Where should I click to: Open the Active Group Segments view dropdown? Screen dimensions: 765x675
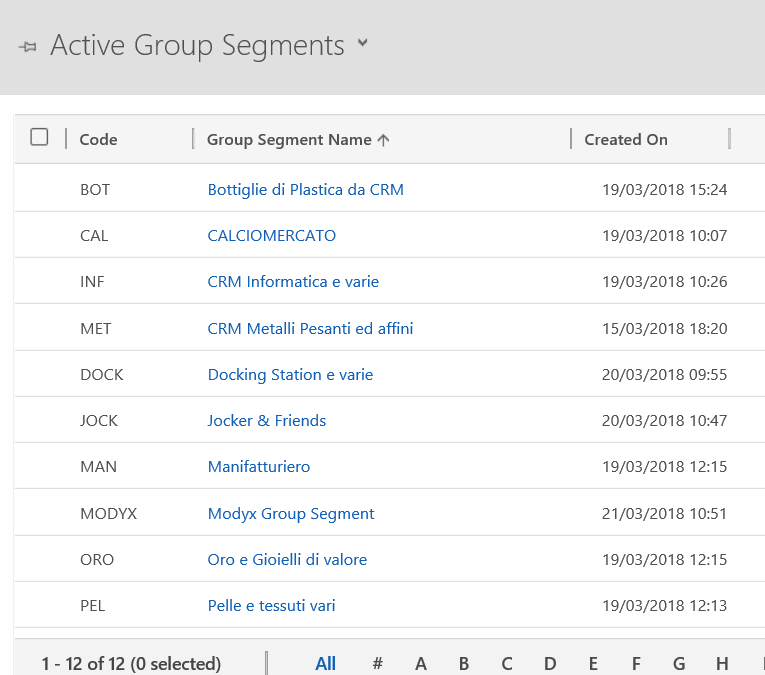point(362,44)
